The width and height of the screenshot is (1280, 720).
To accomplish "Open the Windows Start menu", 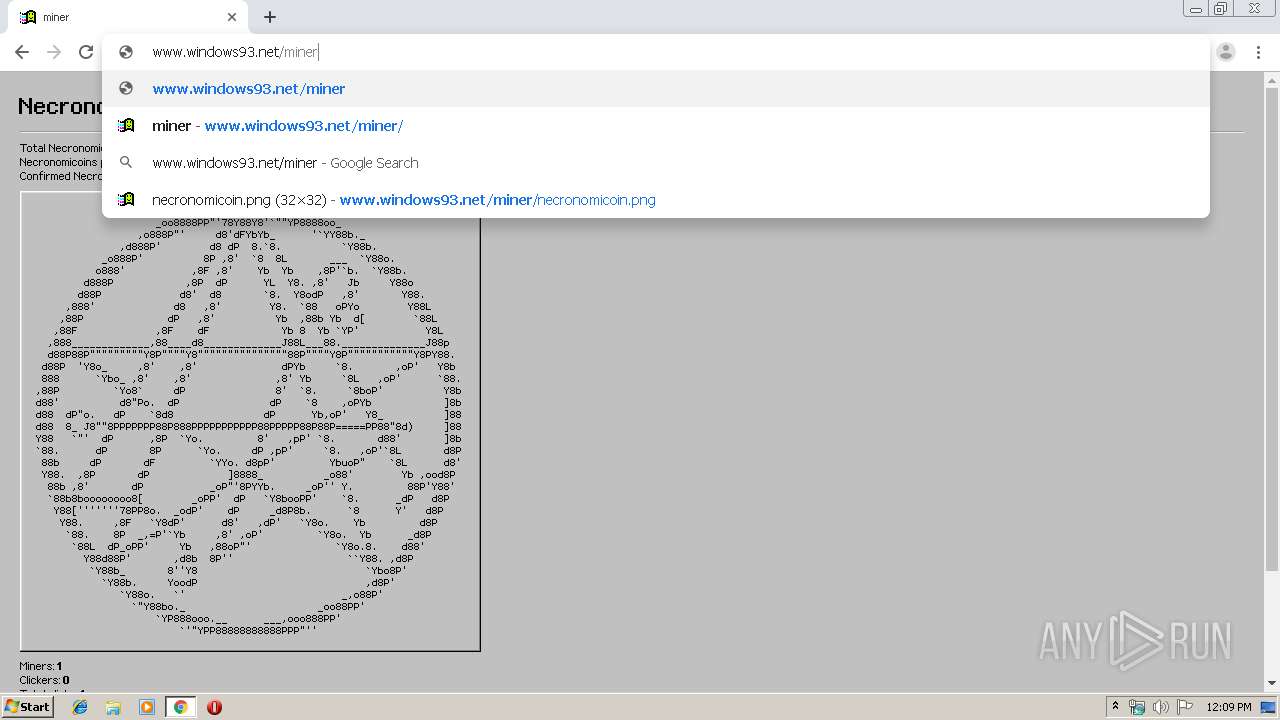I will click(27, 706).
